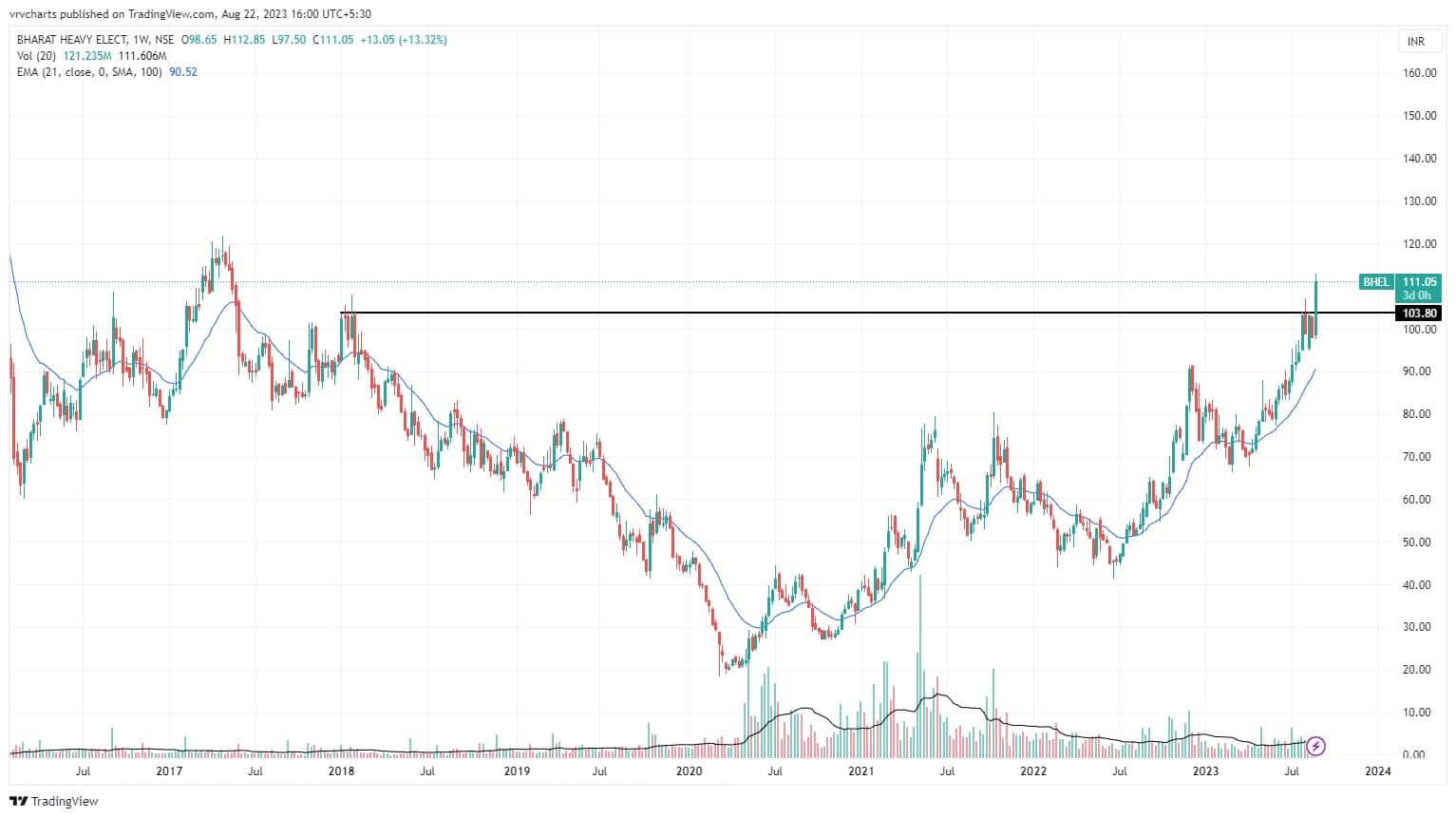Click the 2021 label on time axis
The height and width of the screenshot is (818, 1456).
pyautogui.click(x=860, y=771)
